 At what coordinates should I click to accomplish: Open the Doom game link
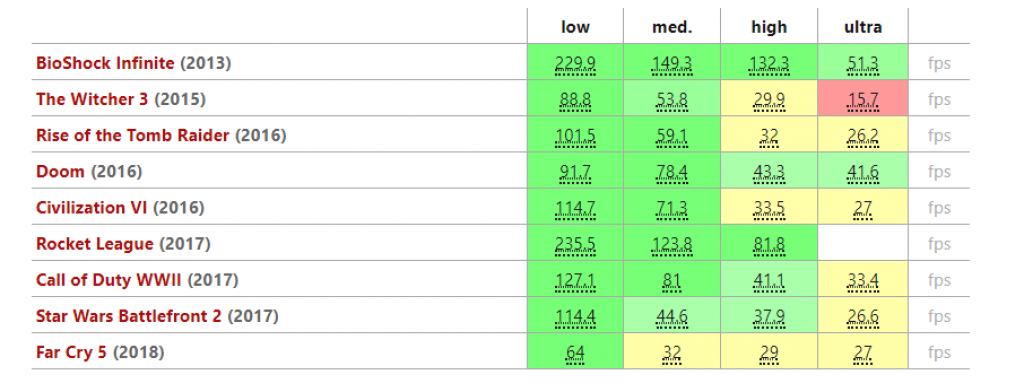coord(60,172)
